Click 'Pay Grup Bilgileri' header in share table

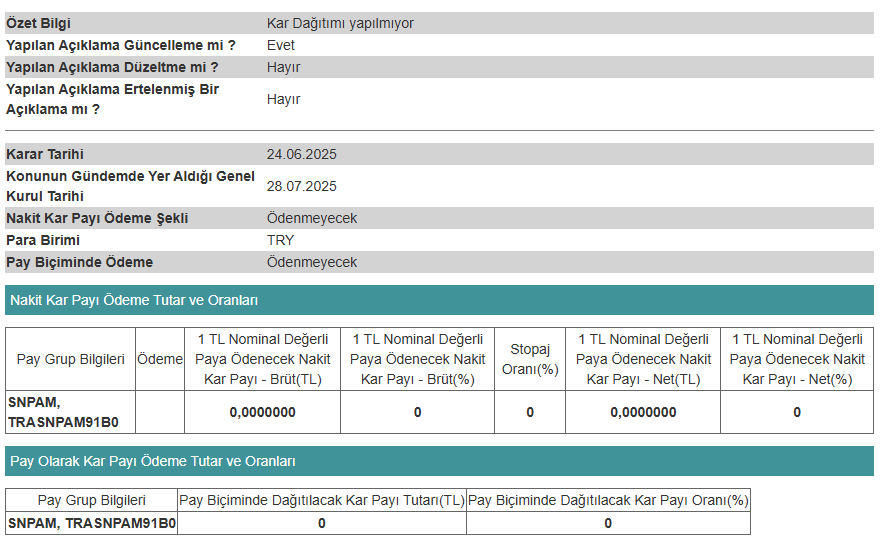(91, 500)
